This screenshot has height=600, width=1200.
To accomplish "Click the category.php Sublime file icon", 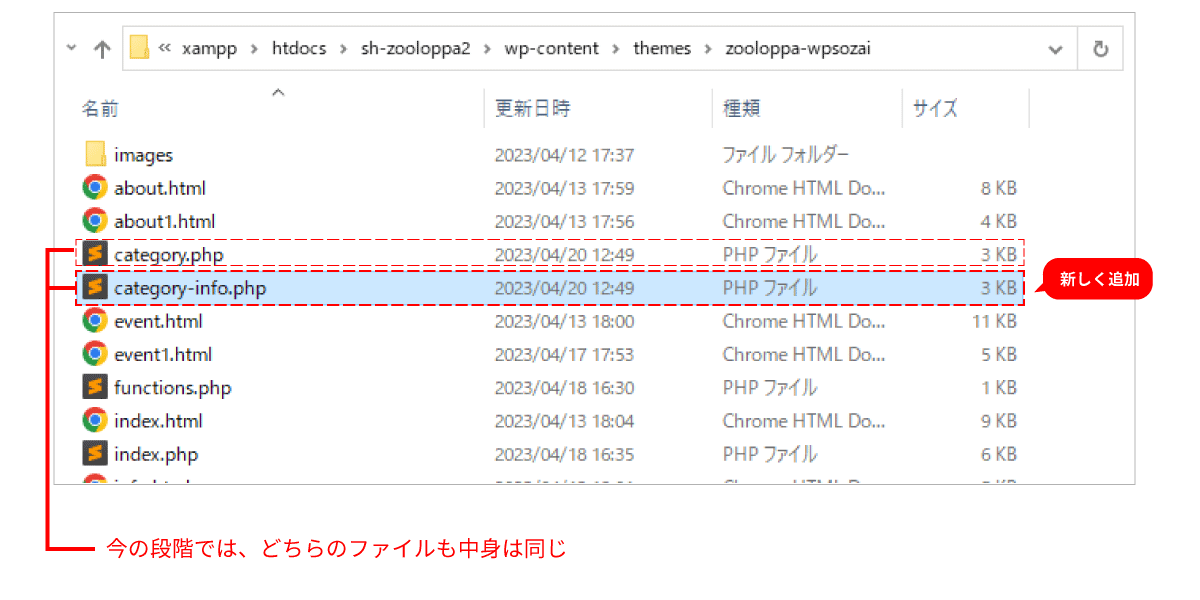I will pyautogui.click(x=95, y=254).
